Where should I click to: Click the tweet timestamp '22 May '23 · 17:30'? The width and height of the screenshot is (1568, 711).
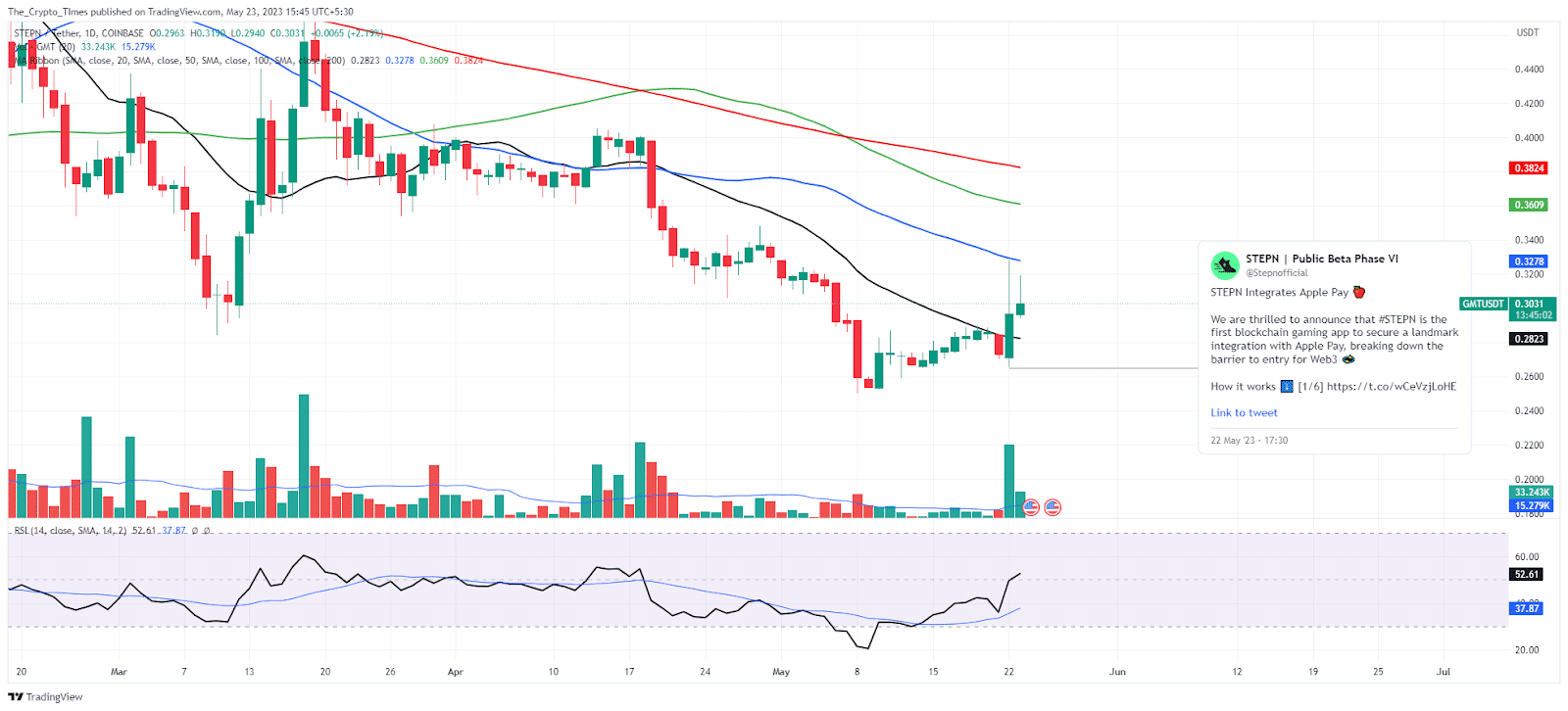[x=1249, y=441]
